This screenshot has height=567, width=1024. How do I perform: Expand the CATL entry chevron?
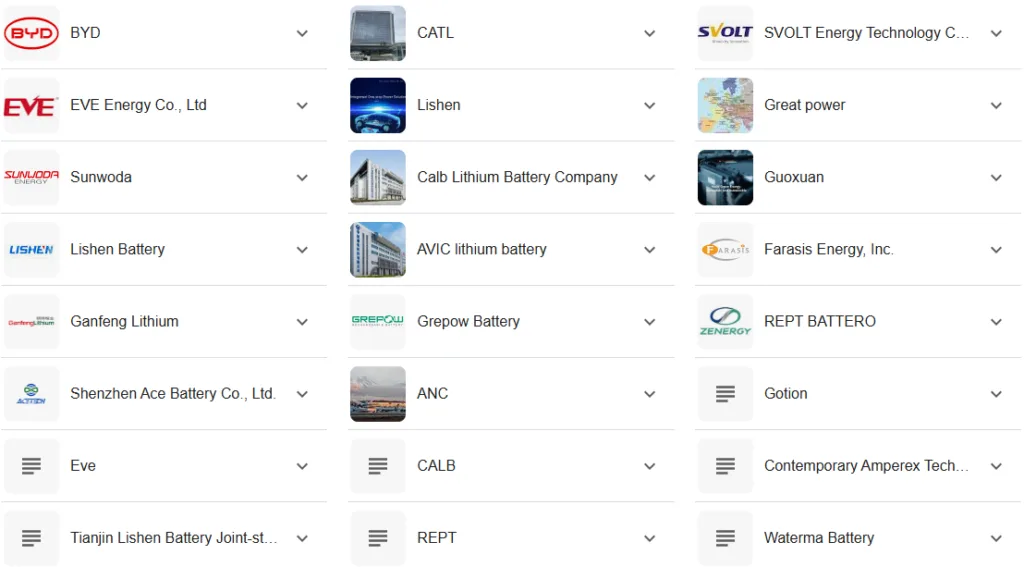click(649, 33)
